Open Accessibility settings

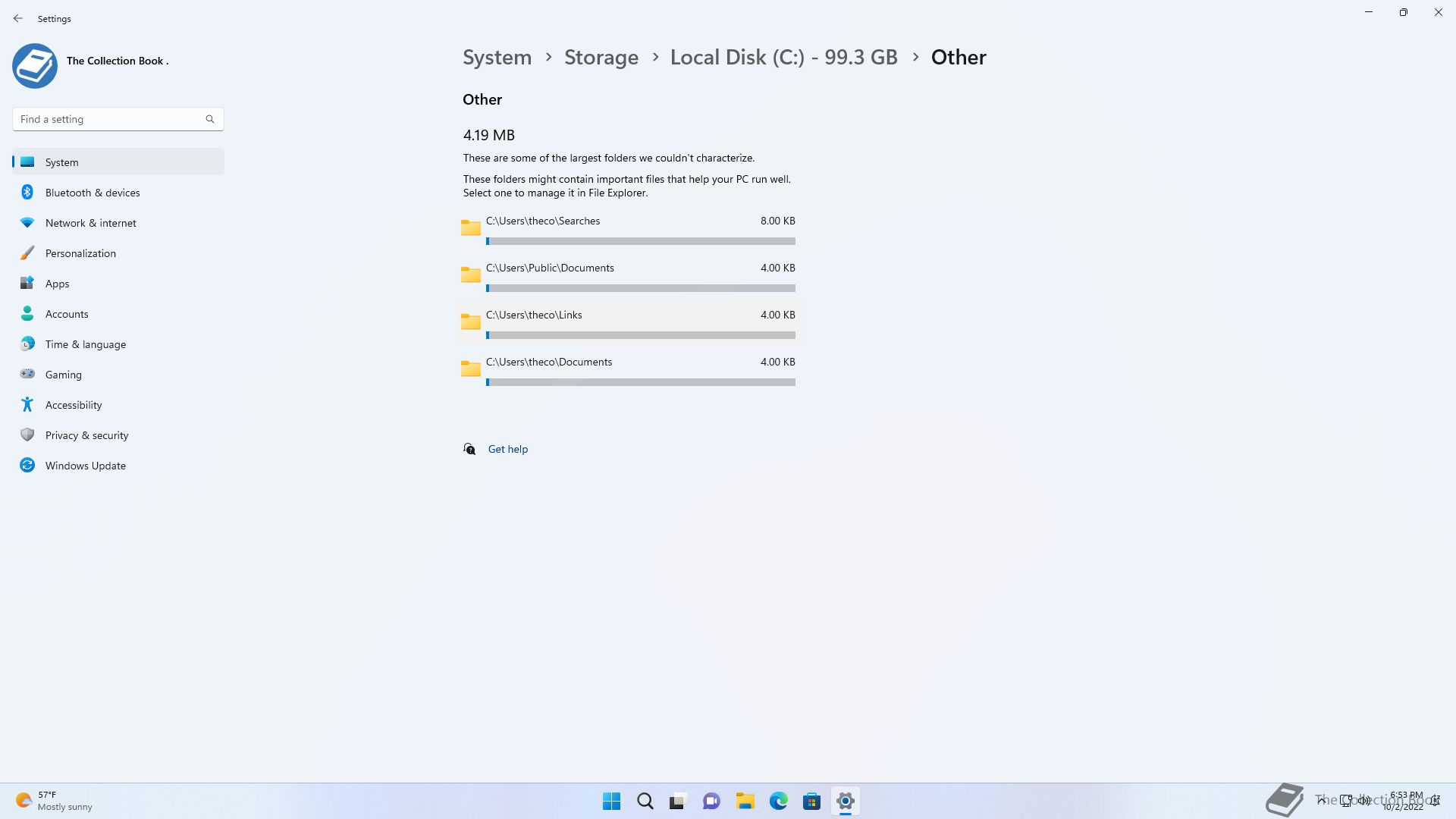pos(74,405)
